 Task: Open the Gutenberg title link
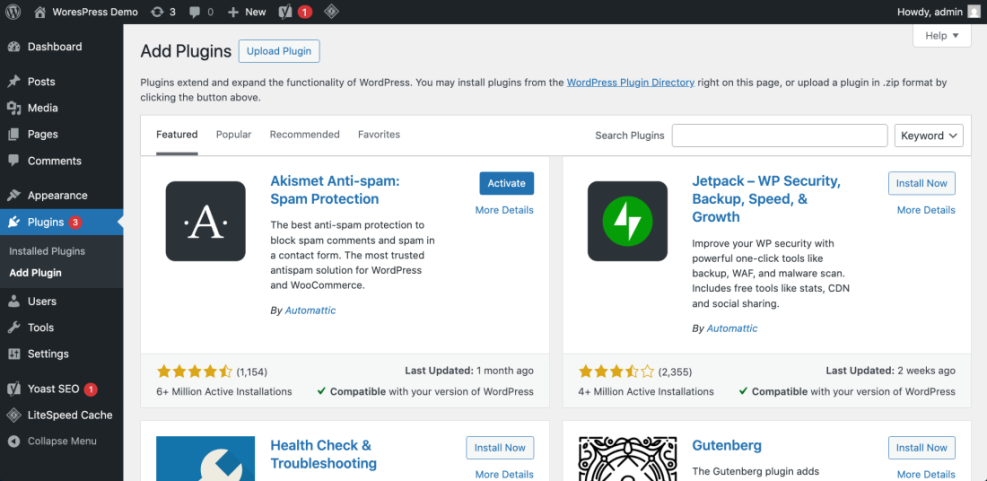[726, 446]
